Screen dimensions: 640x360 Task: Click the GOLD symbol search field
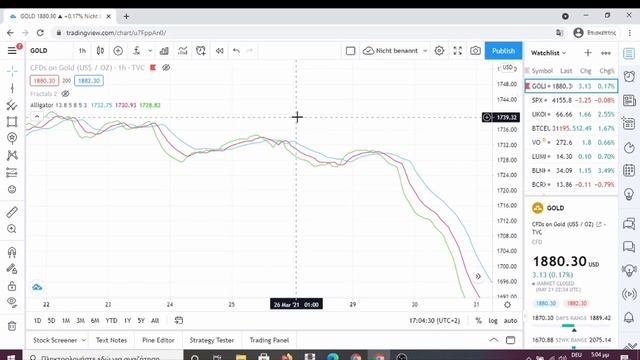click(39, 51)
